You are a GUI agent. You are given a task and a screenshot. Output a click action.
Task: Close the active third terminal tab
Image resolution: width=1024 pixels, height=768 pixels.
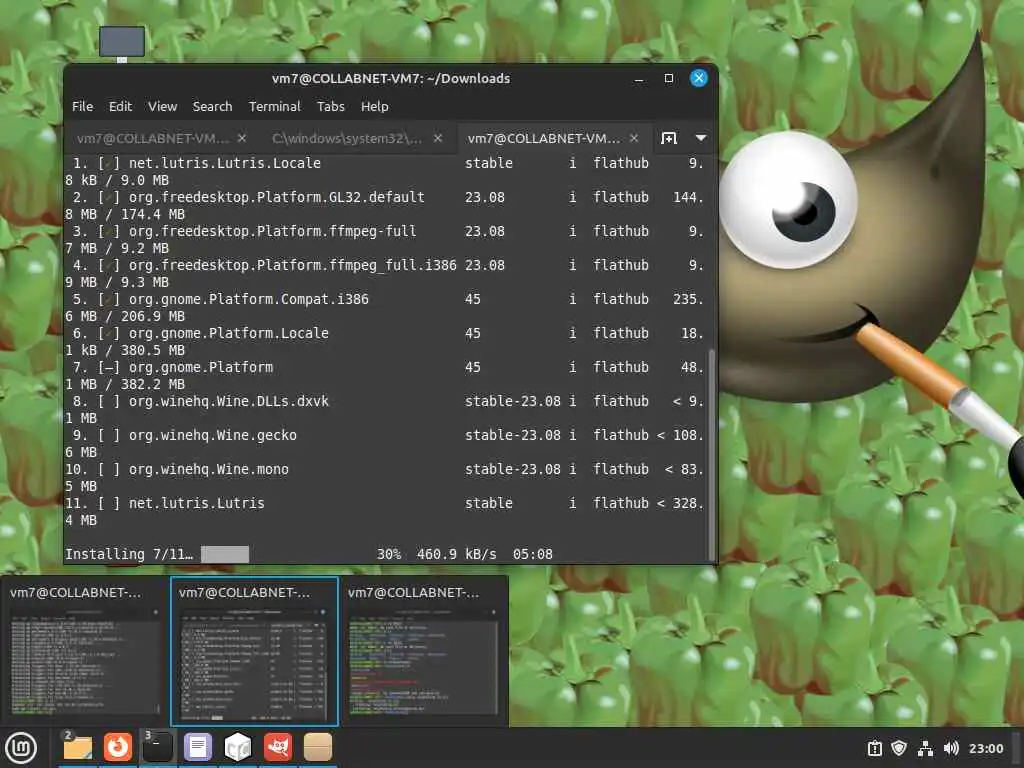click(633, 138)
